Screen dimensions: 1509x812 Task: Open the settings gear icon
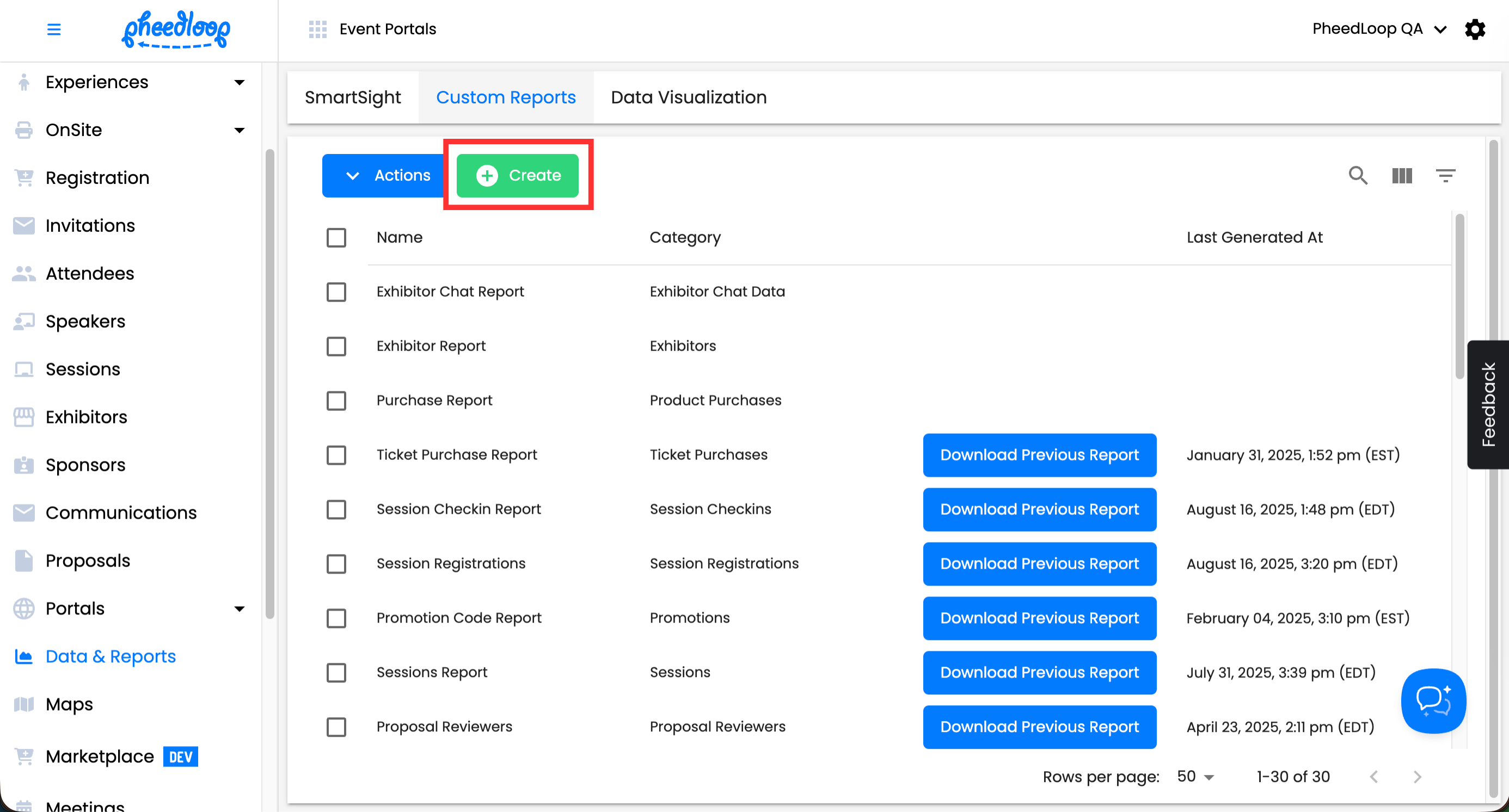tap(1475, 29)
